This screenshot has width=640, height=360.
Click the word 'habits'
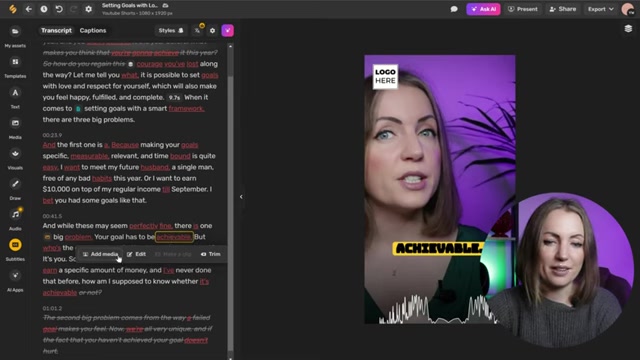(x=102, y=178)
